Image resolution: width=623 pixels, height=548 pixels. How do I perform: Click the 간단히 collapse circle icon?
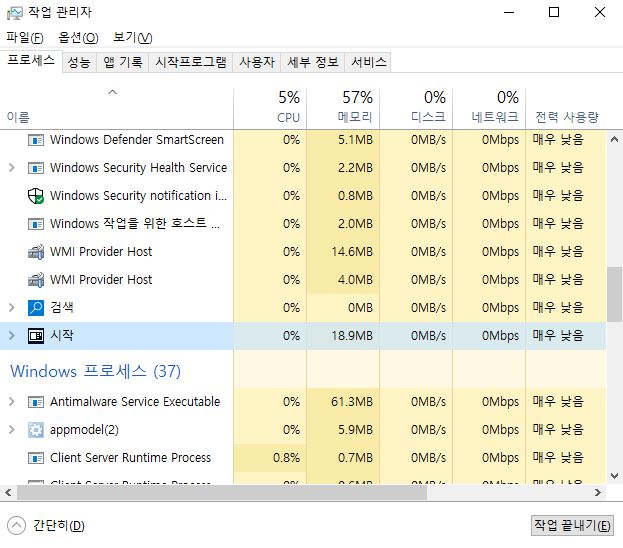point(16,526)
